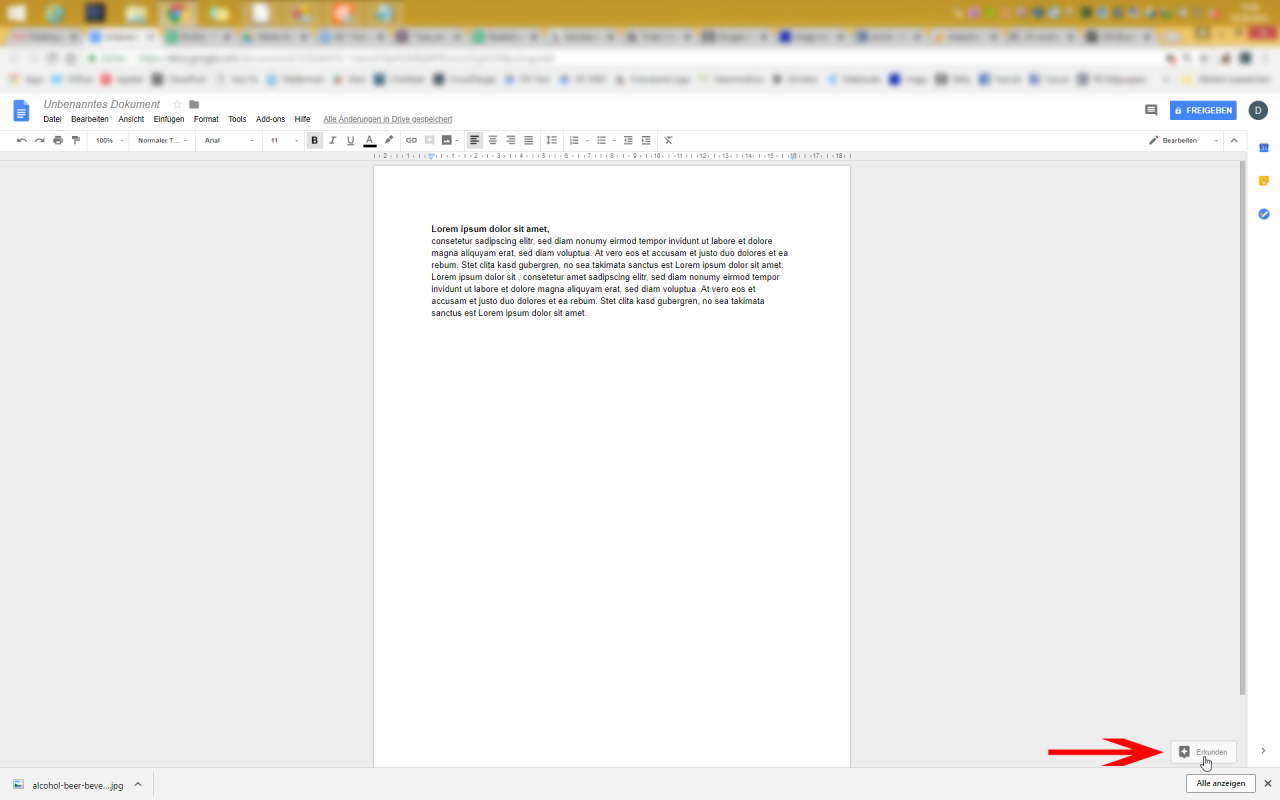Create a bulleted list
This screenshot has width=1280, height=800.
(602, 140)
